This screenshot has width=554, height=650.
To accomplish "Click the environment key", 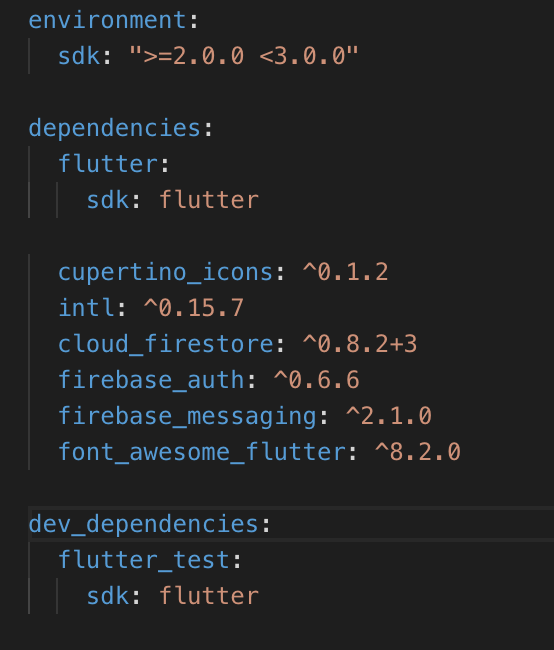I will point(107,21).
